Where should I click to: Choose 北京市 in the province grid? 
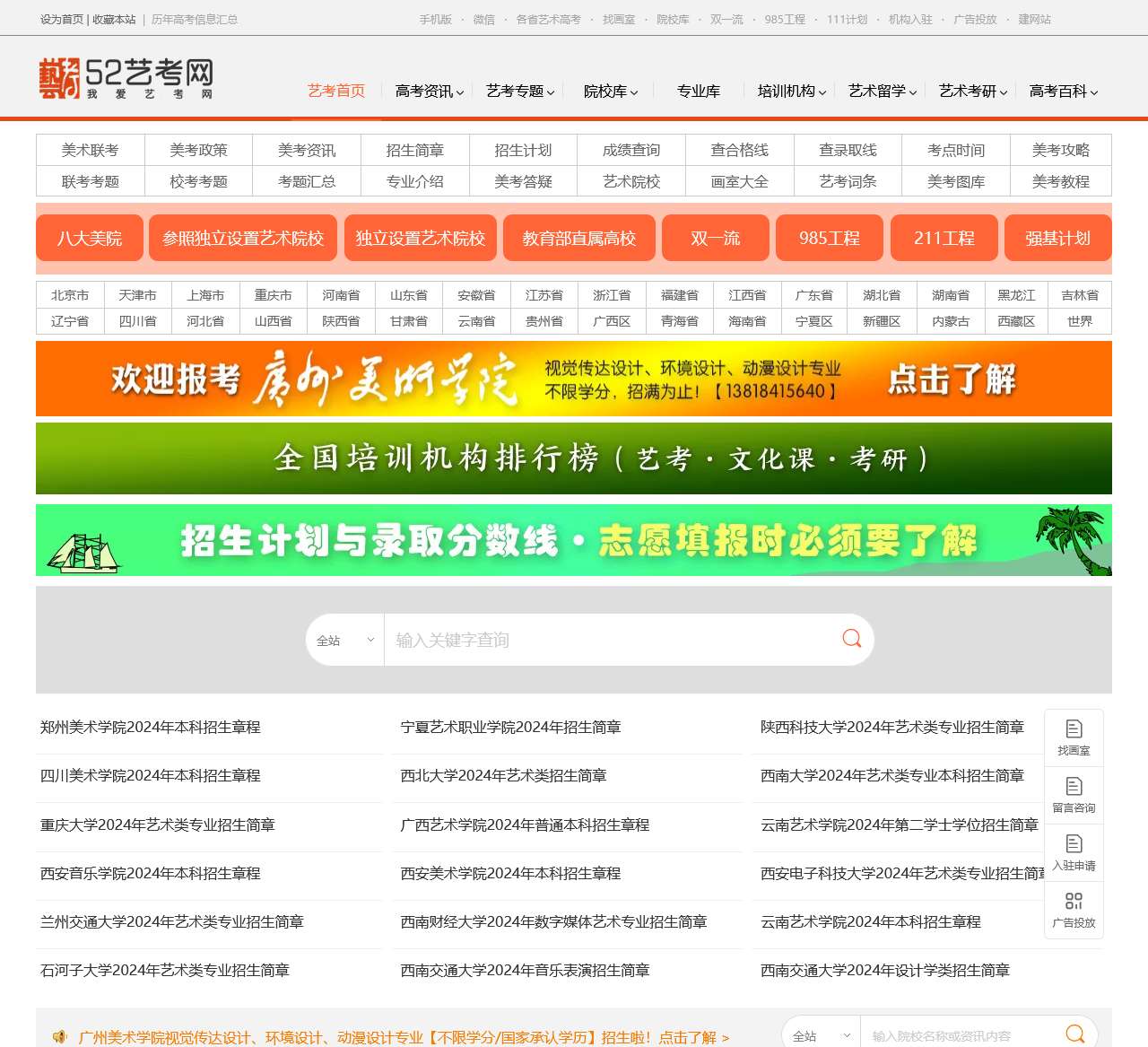[70, 295]
